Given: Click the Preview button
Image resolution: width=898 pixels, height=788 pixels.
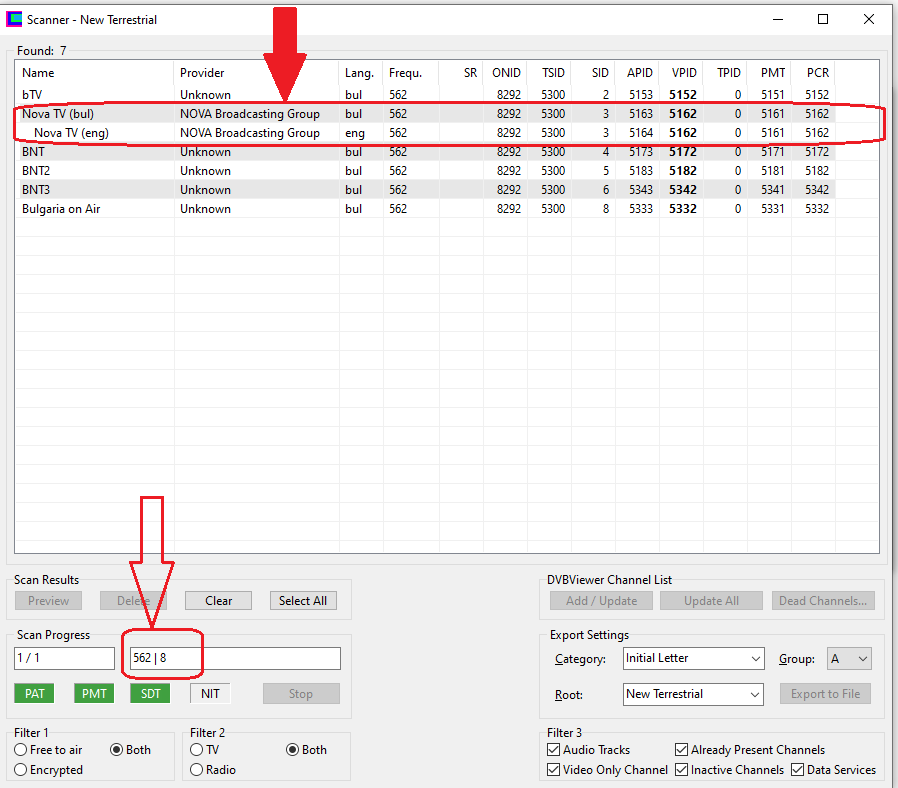Looking at the screenshot, I should tap(48, 601).
